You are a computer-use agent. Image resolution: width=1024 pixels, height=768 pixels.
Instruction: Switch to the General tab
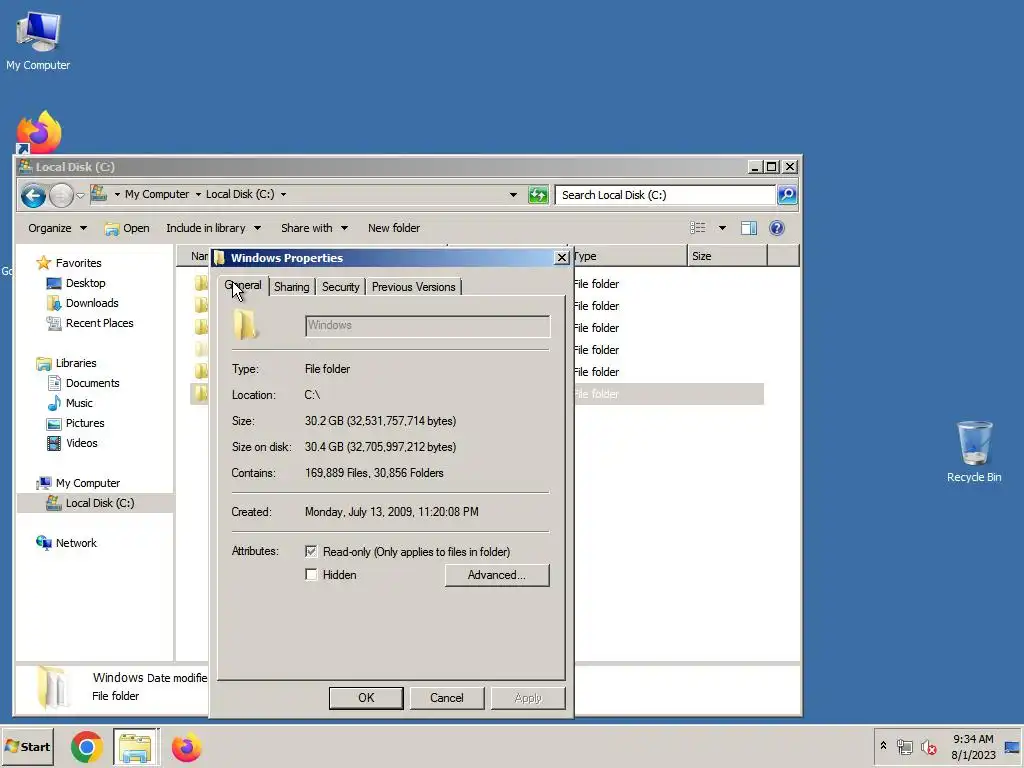tap(243, 285)
